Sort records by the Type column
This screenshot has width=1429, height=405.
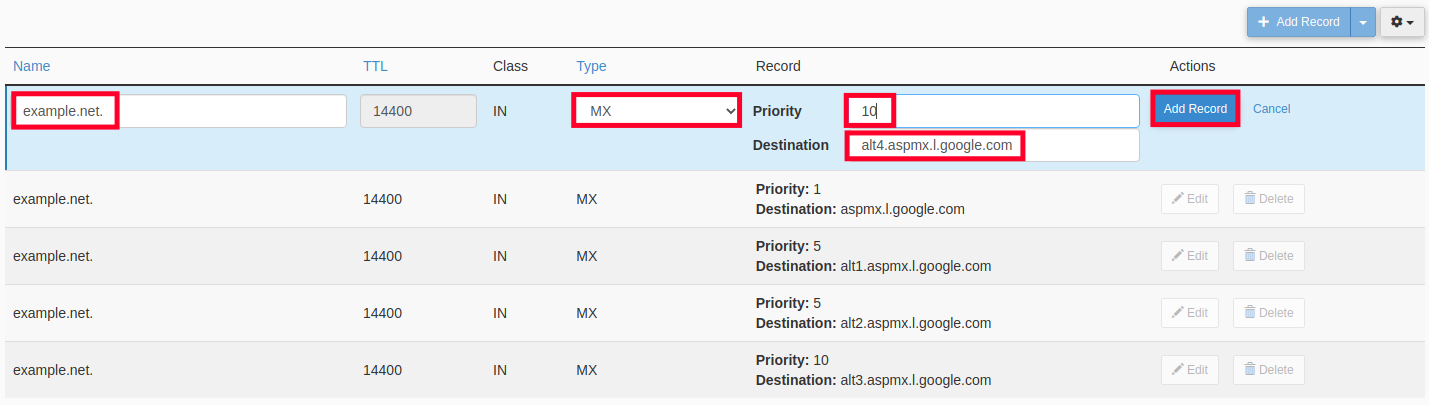[591, 66]
